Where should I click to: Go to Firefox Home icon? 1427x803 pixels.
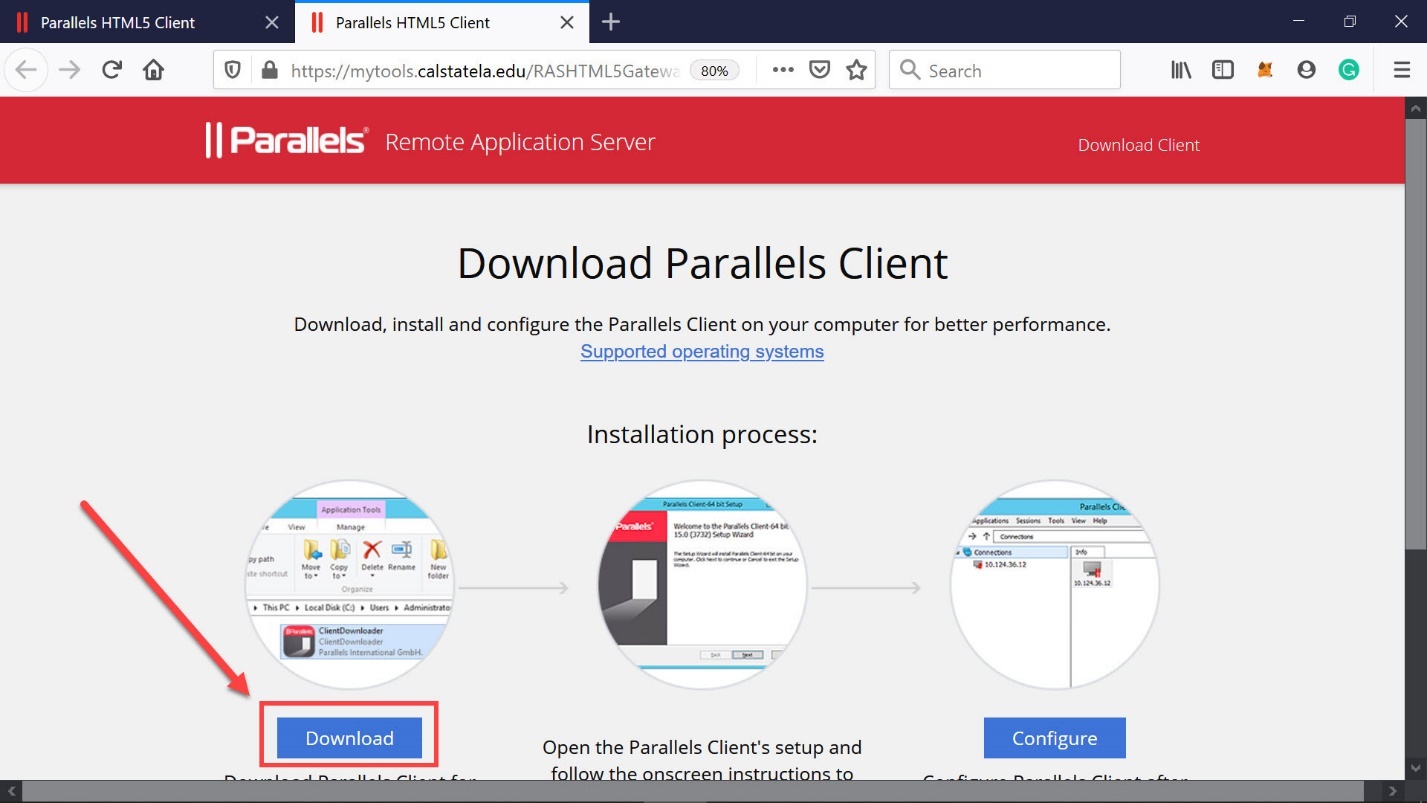pyautogui.click(x=153, y=70)
